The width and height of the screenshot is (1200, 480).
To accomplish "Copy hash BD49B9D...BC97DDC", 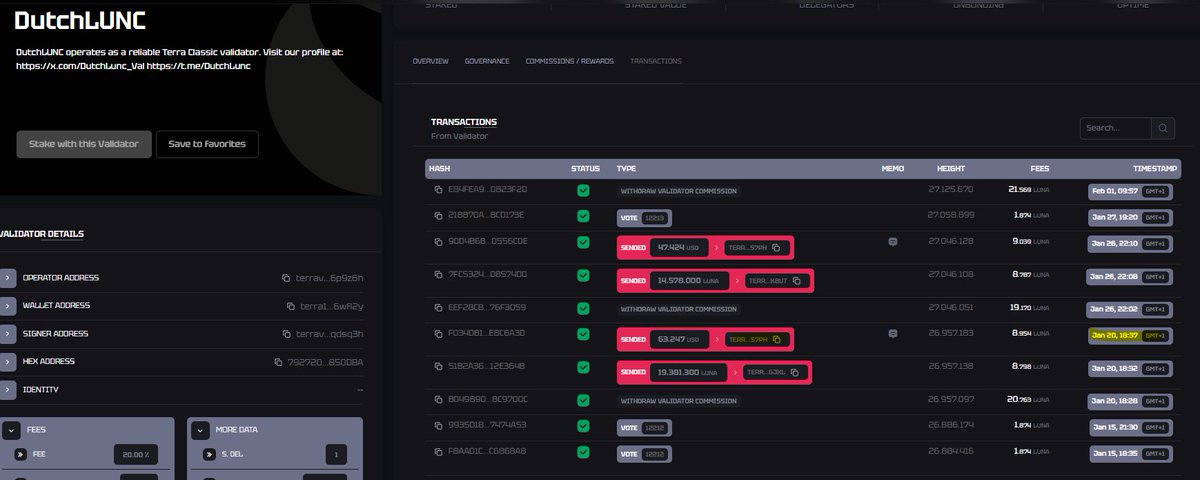I will coord(438,401).
